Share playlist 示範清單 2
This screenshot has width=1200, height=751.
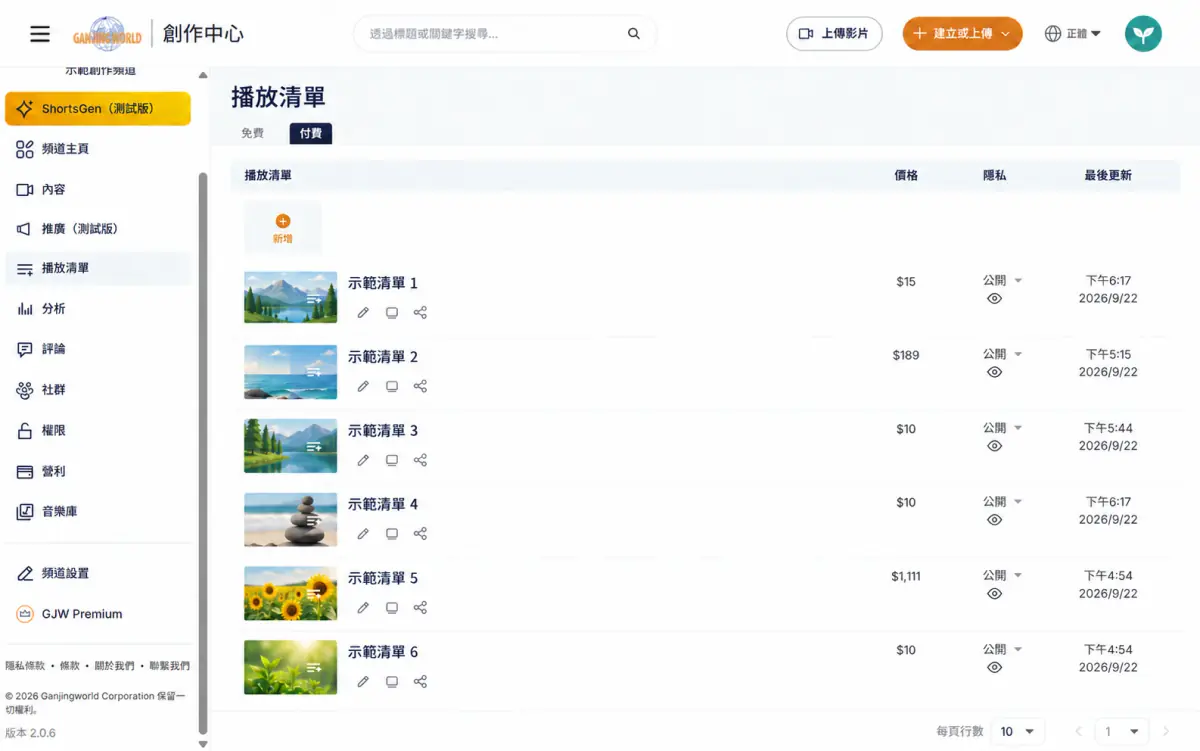tap(420, 386)
